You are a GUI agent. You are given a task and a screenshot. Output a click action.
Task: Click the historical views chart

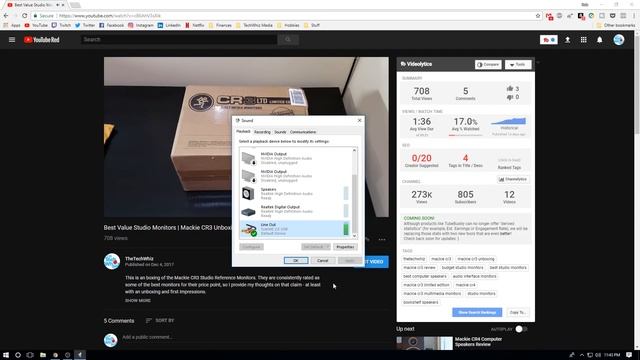[x=509, y=121]
